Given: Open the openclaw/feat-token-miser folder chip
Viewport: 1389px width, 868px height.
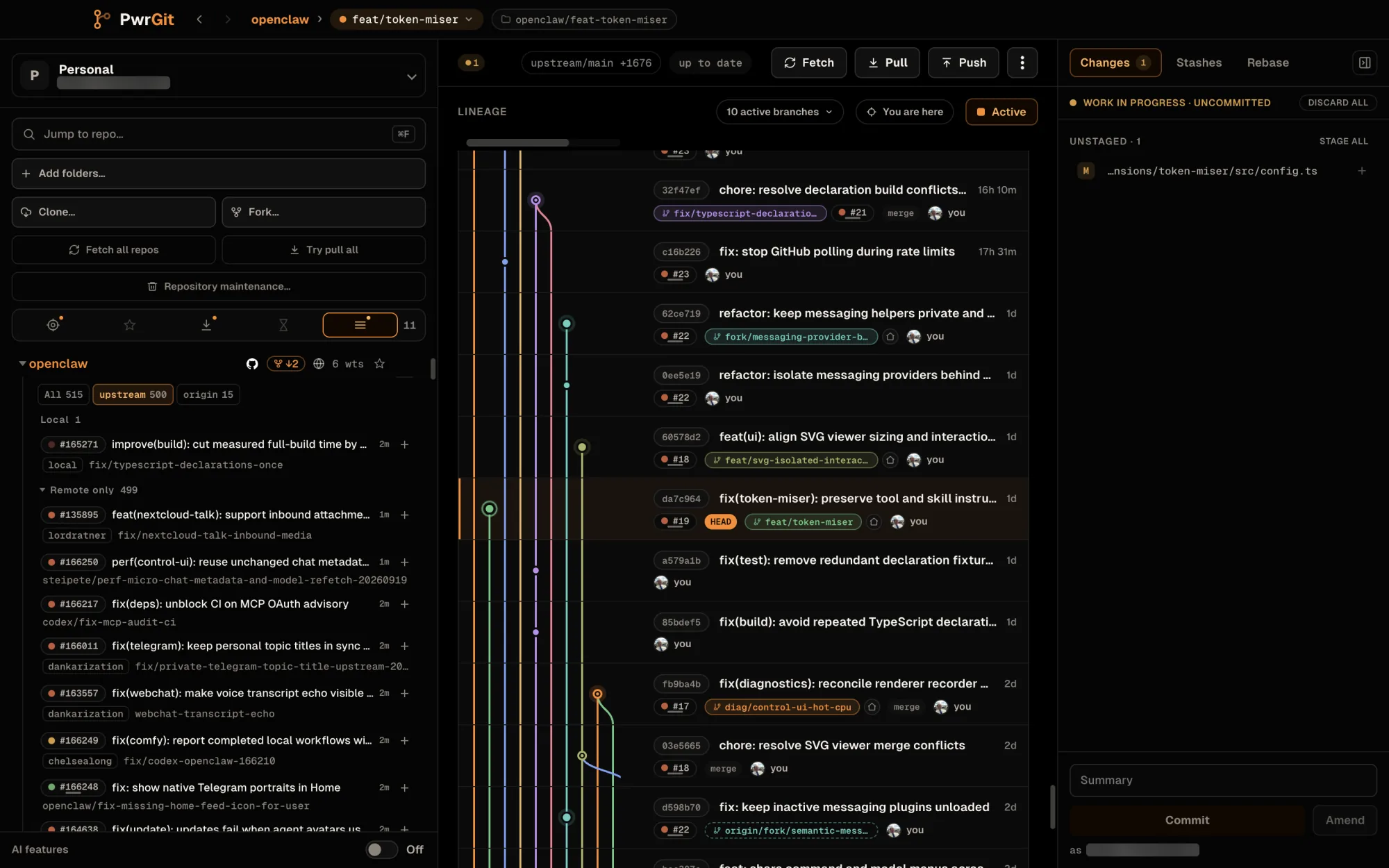Looking at the screenshot, I should 584,19.
